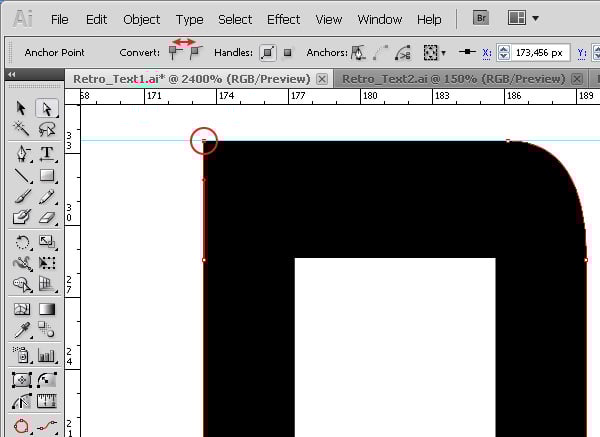
Task: Select the Direct Selection tool
Action: (46, 108)
